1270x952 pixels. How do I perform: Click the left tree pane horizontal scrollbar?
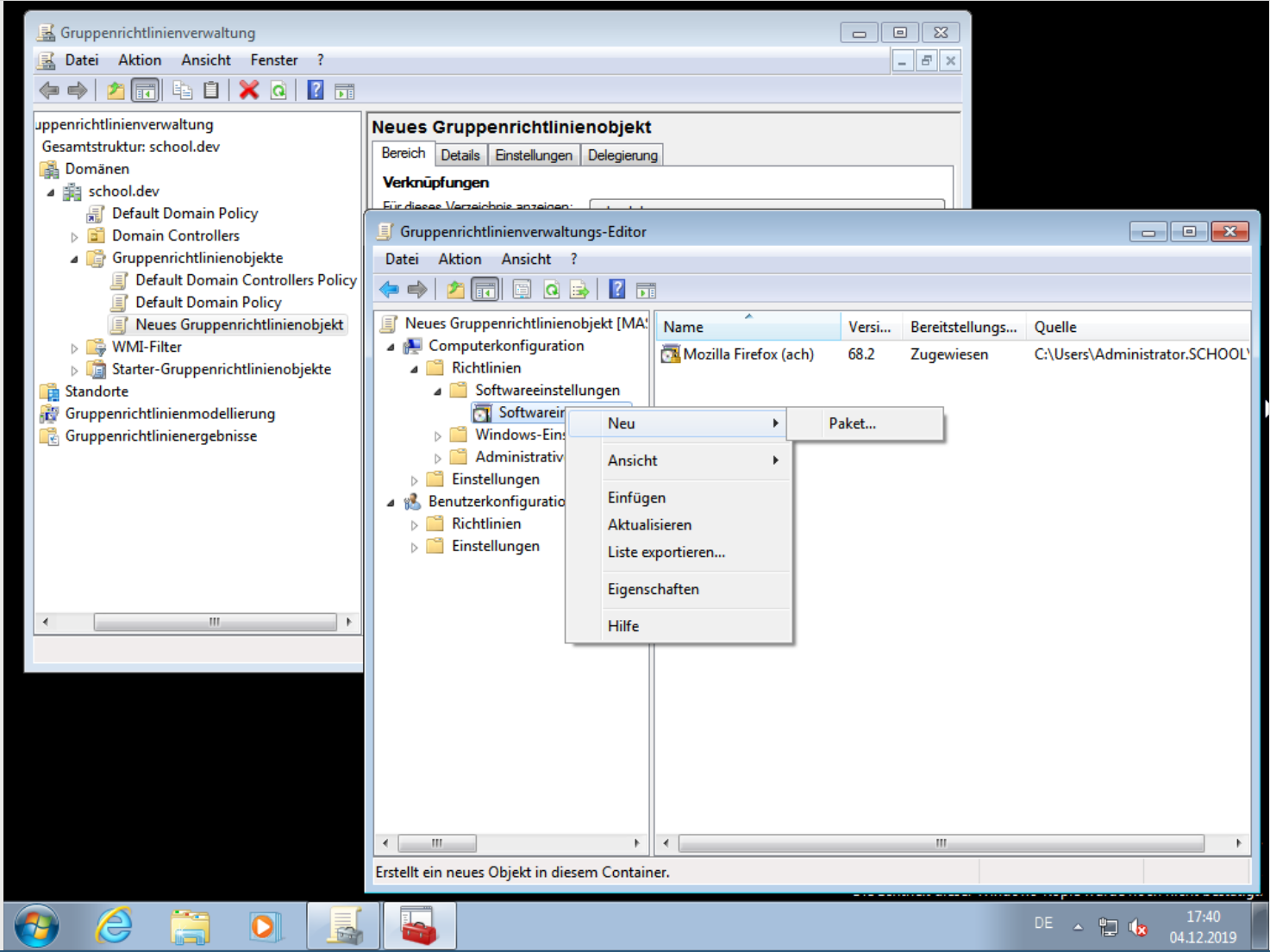tap(214, 622)
